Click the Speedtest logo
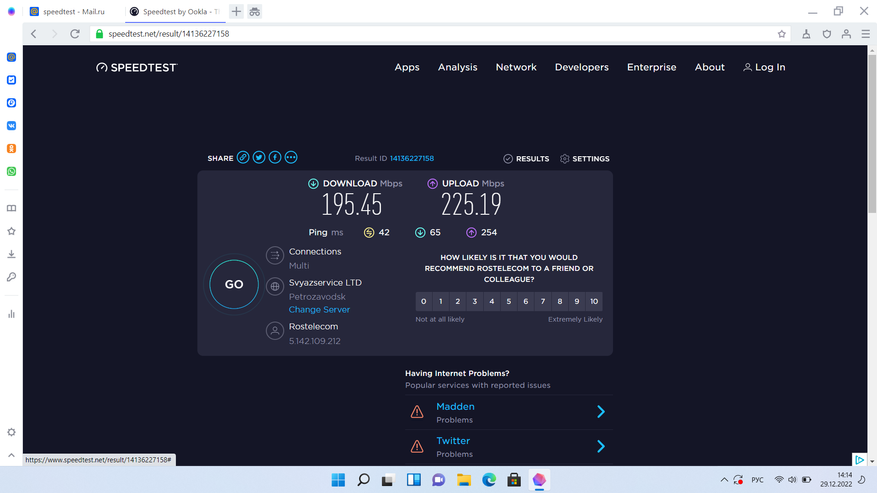Image resolution: width=877 pixels, height=493 pixels. [x=136, y=68]
